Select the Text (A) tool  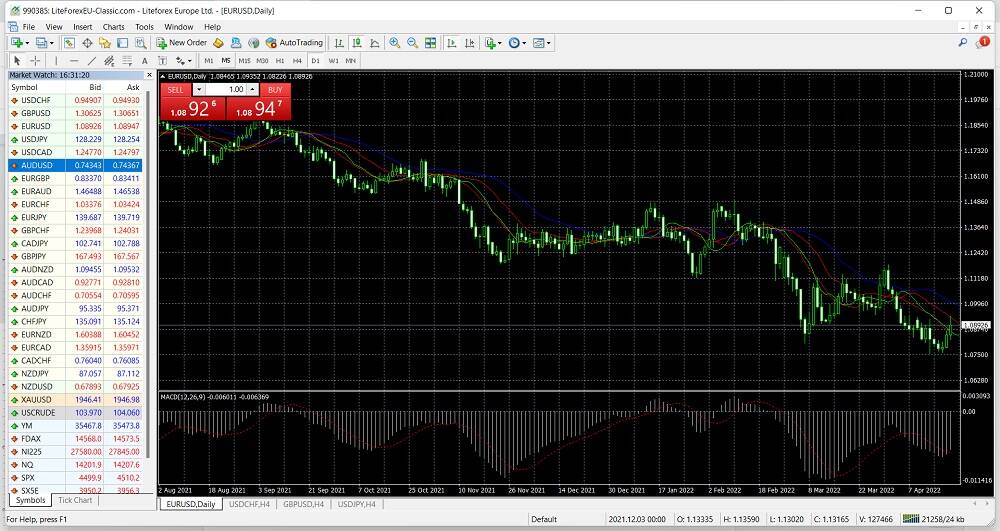[x=145, y=61]
